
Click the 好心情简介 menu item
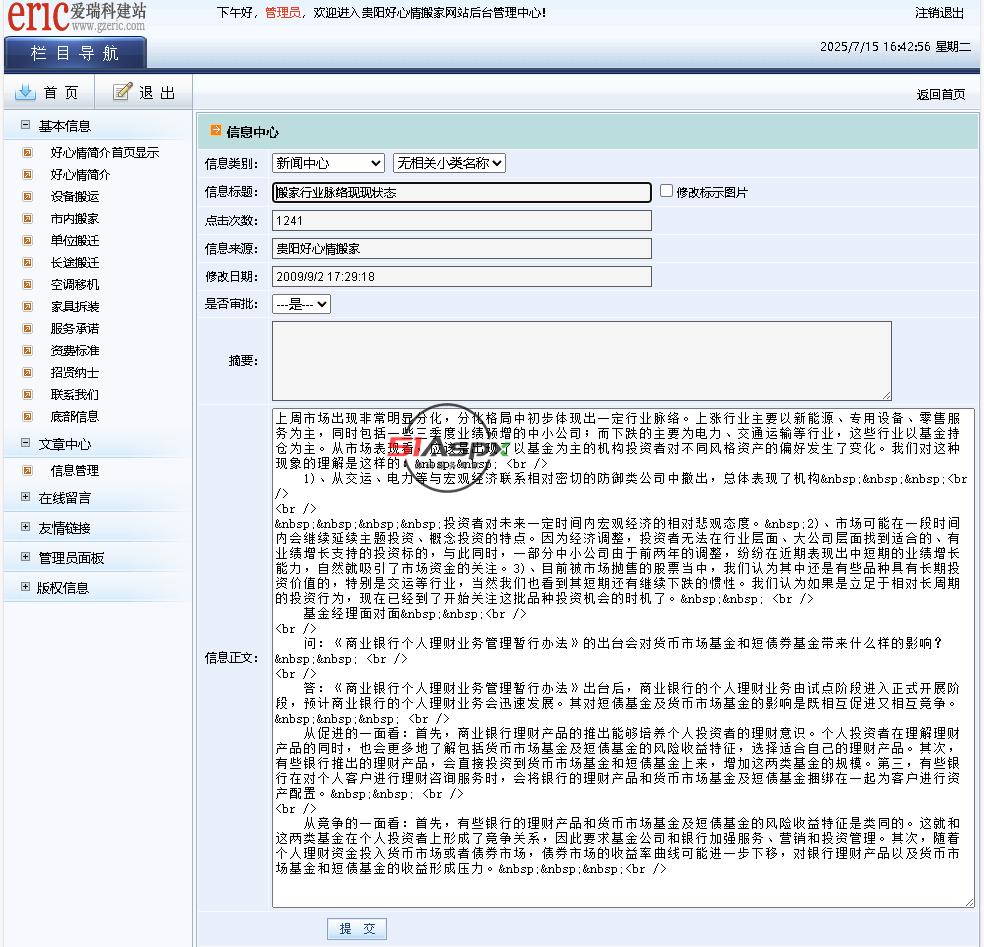click(x=80, y=174)
